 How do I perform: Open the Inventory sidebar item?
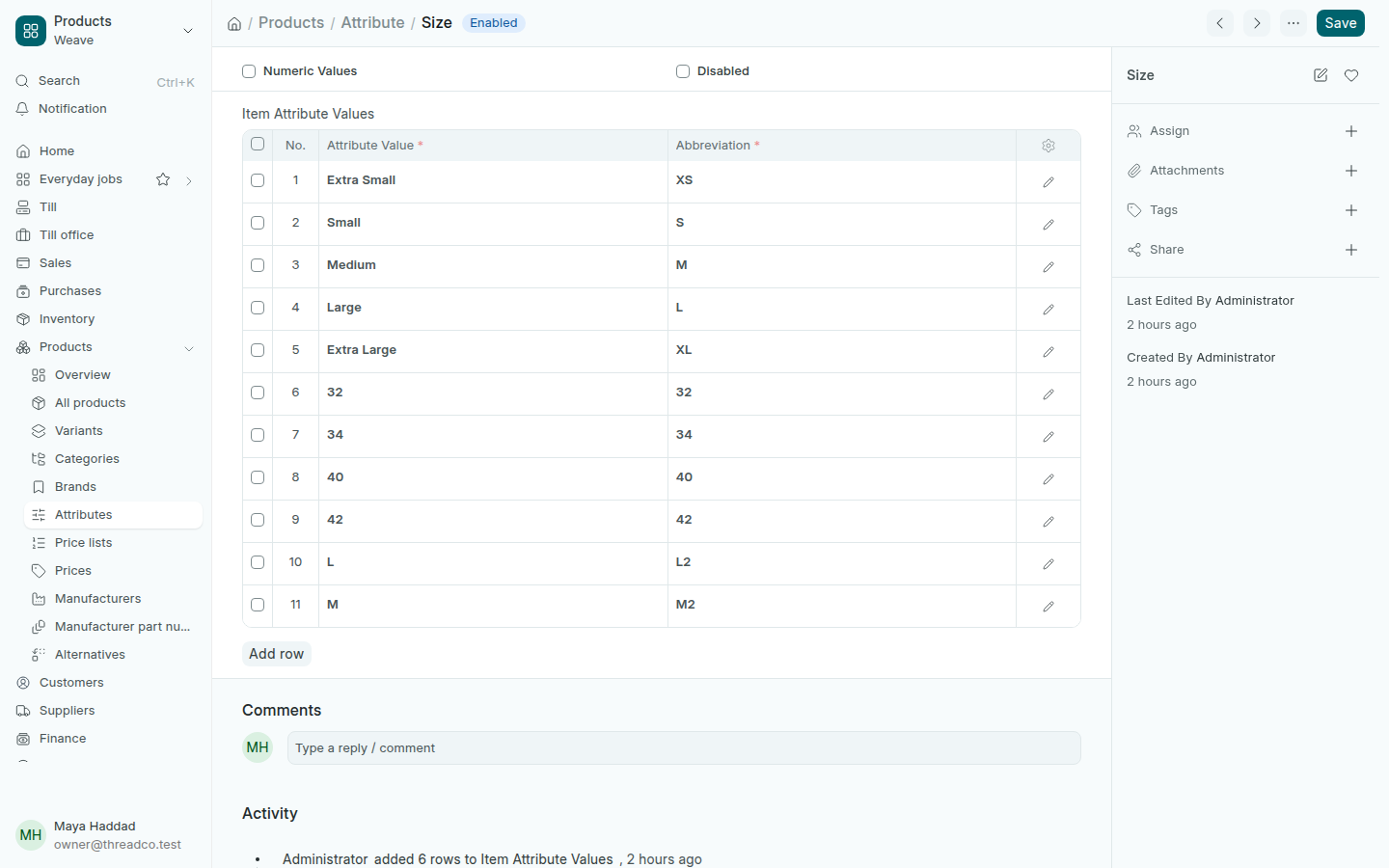click(106, 319)
